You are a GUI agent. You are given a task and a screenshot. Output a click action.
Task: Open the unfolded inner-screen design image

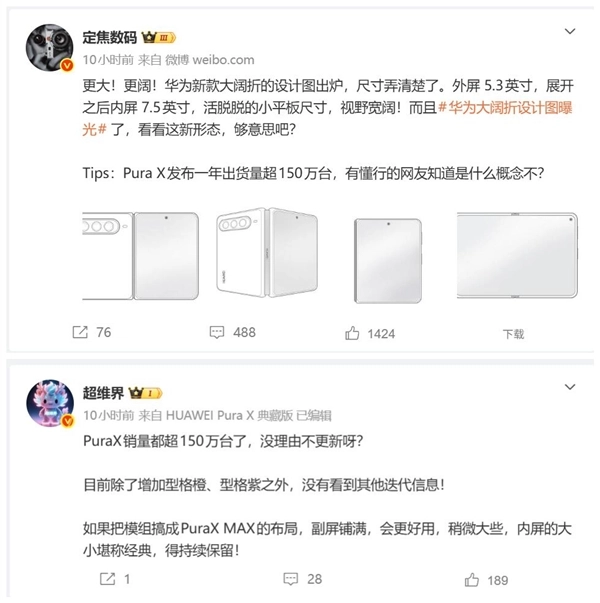coord(517,255)
